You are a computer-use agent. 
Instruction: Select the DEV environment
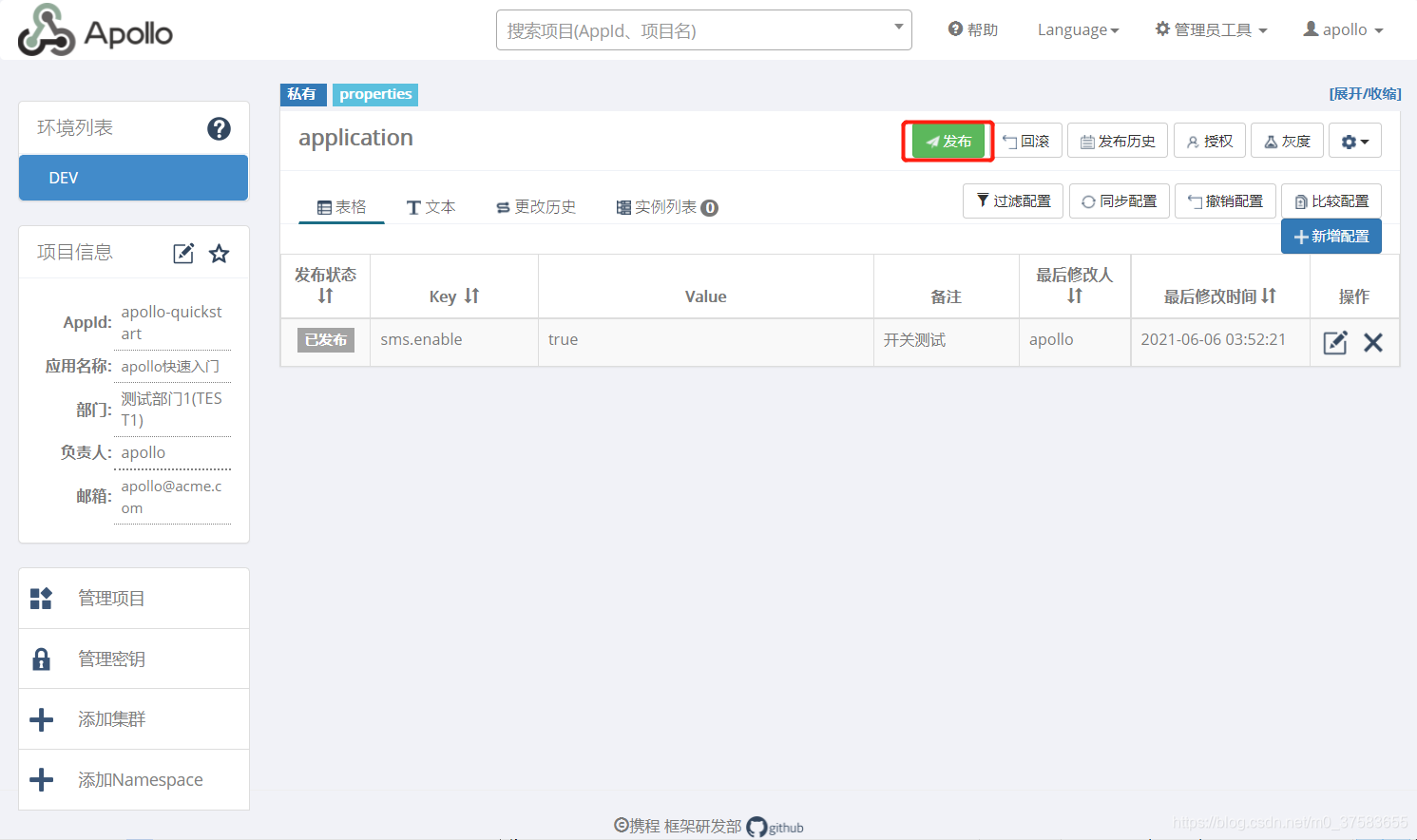[133, 178]
